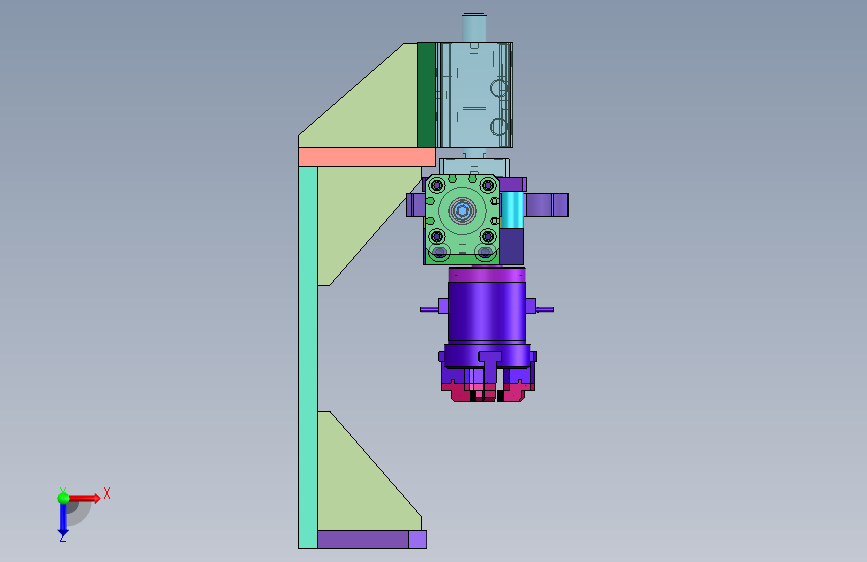This screenshot has width=867, height=562.
Task: Select the purple block left of green flange
Action: coord(416,205)
